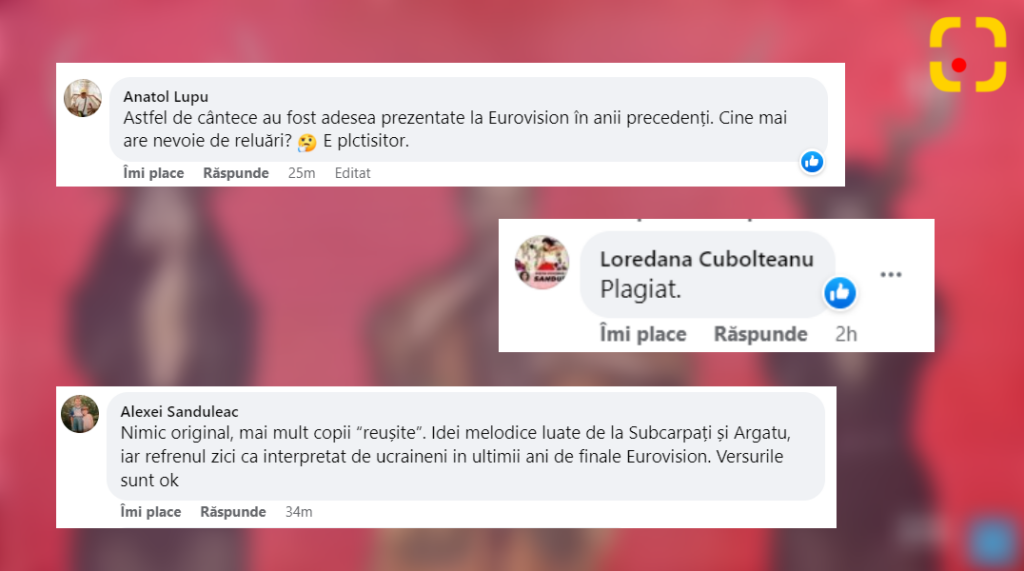Screen dimensions: 1024x571
Task: Reply to Loredana's comment with Răspunde
Action: (760, 334)
